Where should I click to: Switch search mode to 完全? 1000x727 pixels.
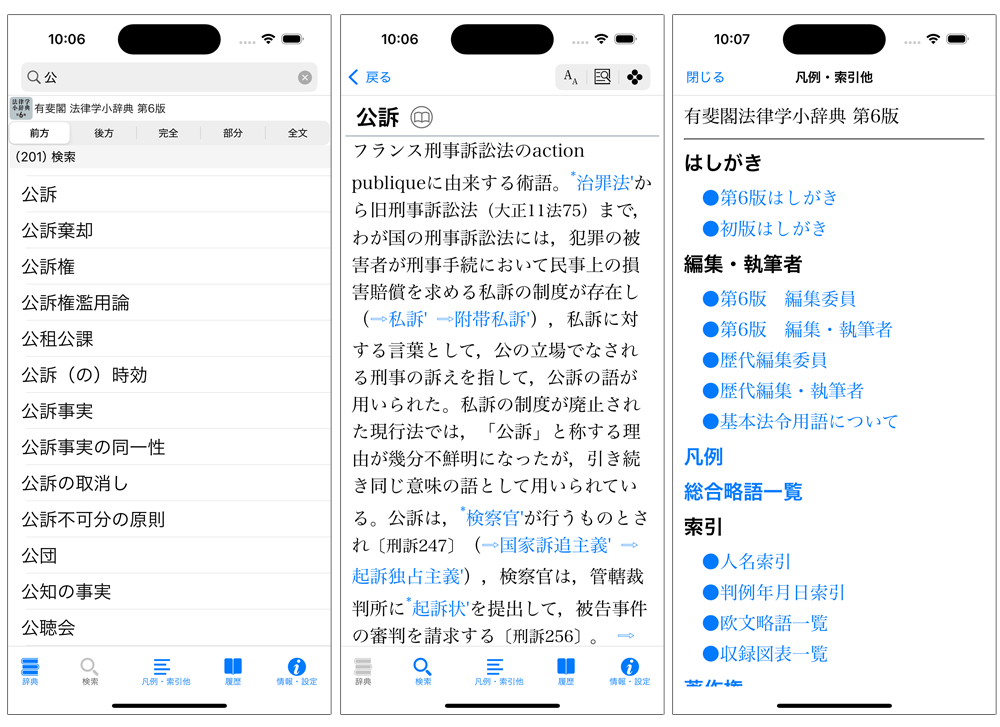pyautogui.click(x=168, y=133)
